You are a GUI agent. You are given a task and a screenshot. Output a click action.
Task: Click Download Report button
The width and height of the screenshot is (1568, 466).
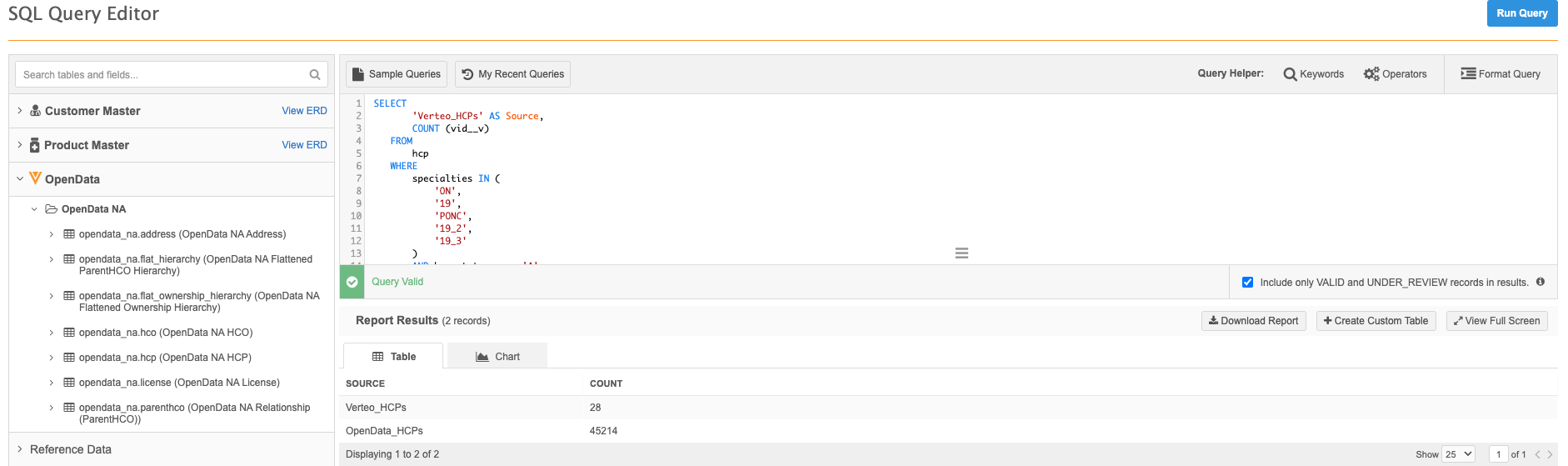click(x=1253, y=321)
